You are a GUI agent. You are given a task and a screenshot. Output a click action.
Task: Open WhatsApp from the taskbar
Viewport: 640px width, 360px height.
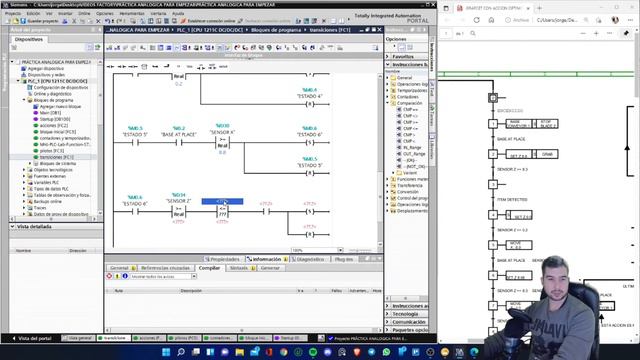pos(386,352)
